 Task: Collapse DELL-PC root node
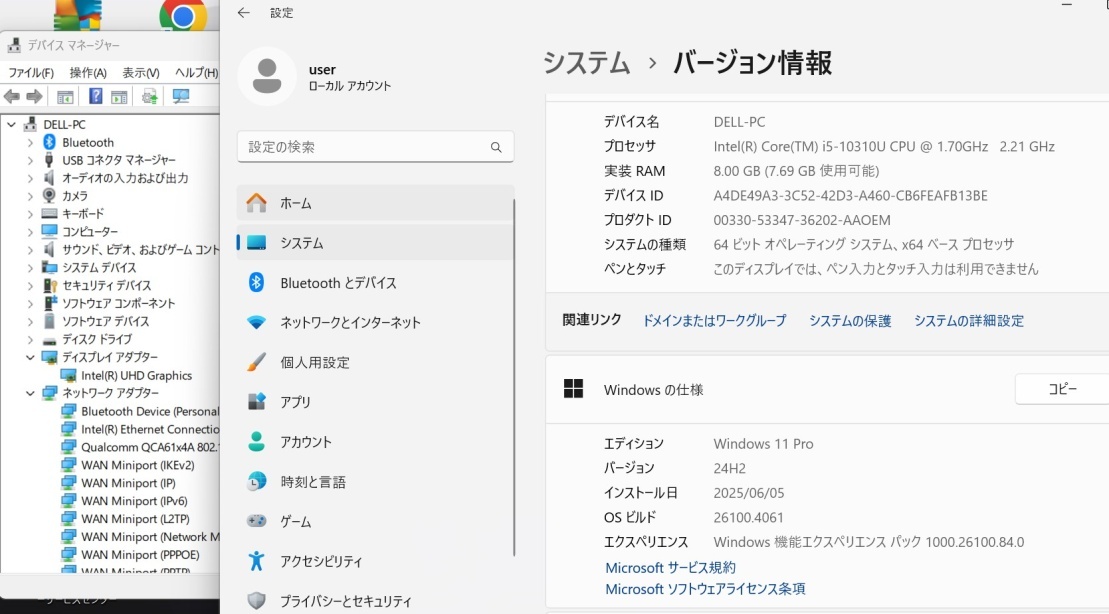click(x=11, y=124)
